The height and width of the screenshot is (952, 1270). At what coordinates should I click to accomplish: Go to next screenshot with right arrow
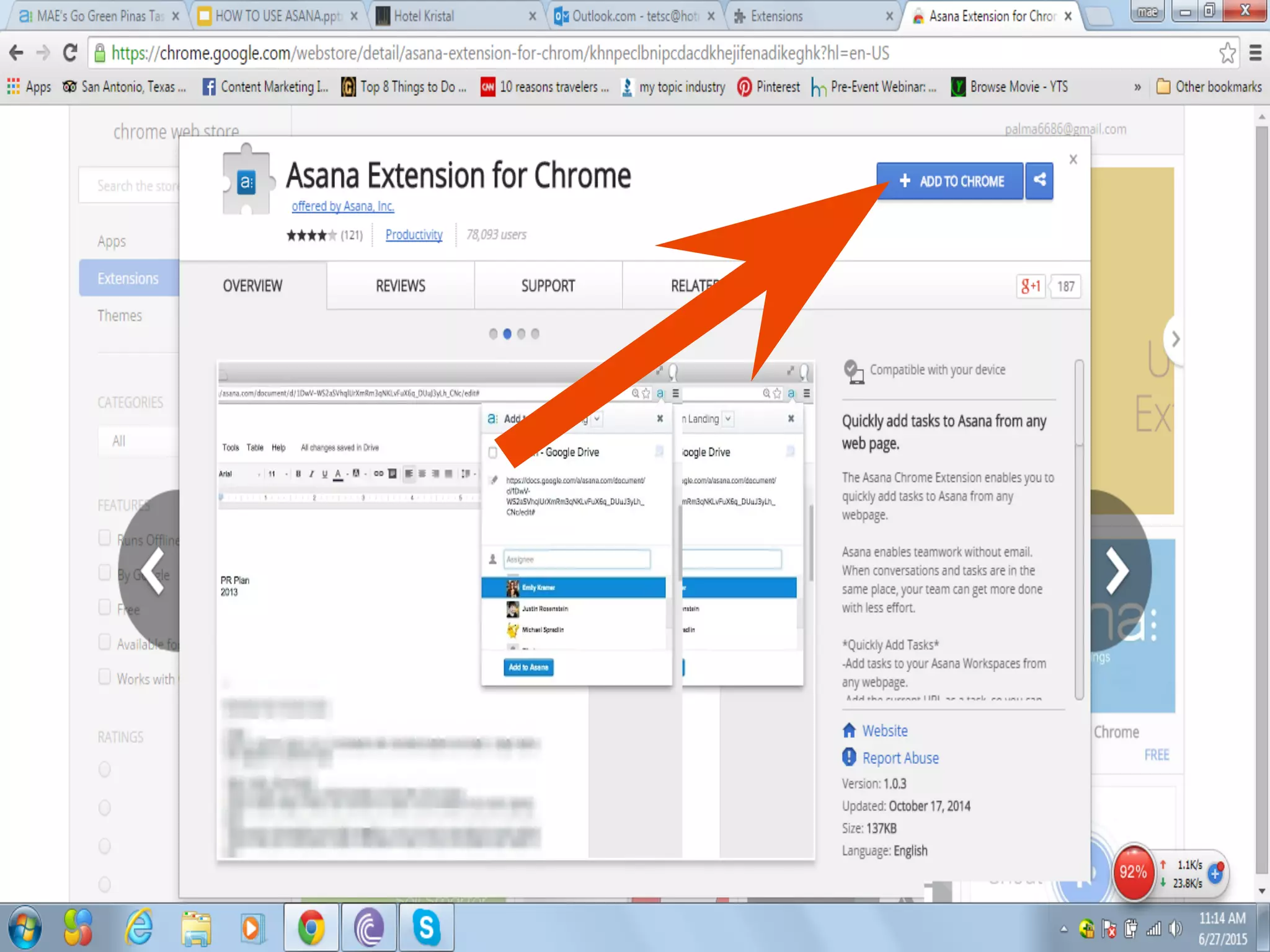tap(1117, 571)
